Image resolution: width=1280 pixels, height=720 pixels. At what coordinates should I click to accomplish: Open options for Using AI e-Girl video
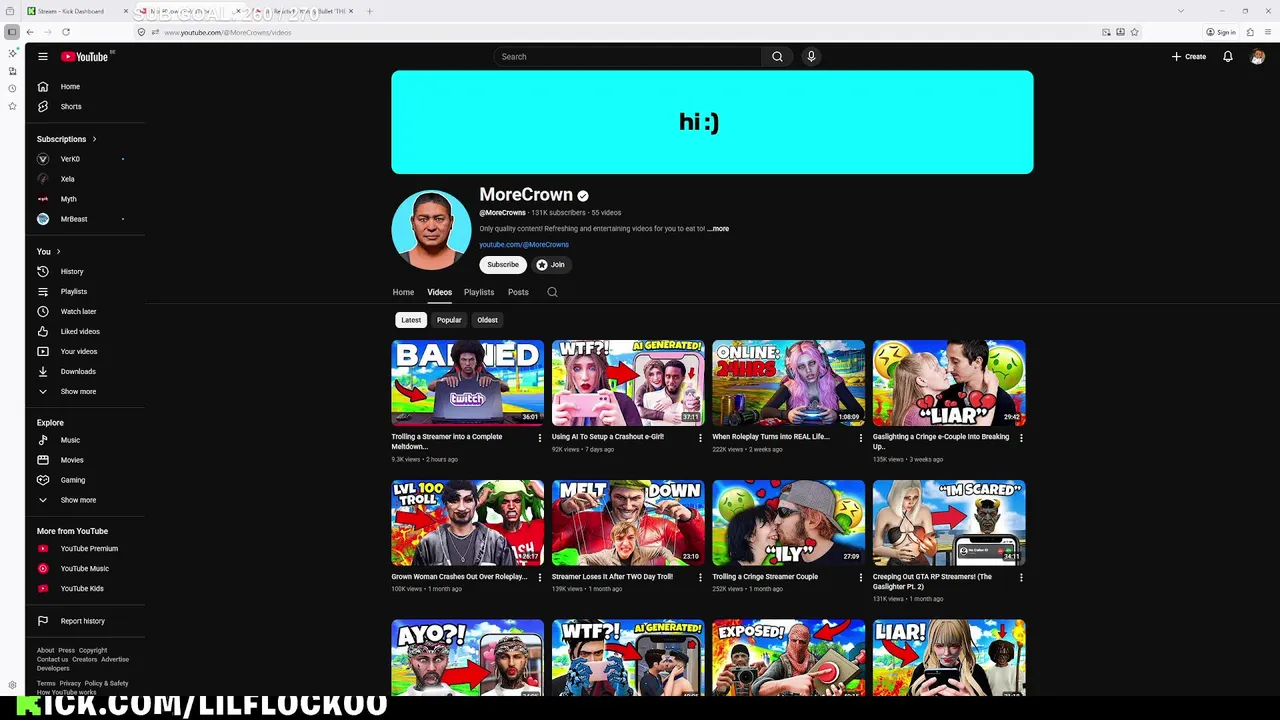pyautogui.click(x=700, y=438)
